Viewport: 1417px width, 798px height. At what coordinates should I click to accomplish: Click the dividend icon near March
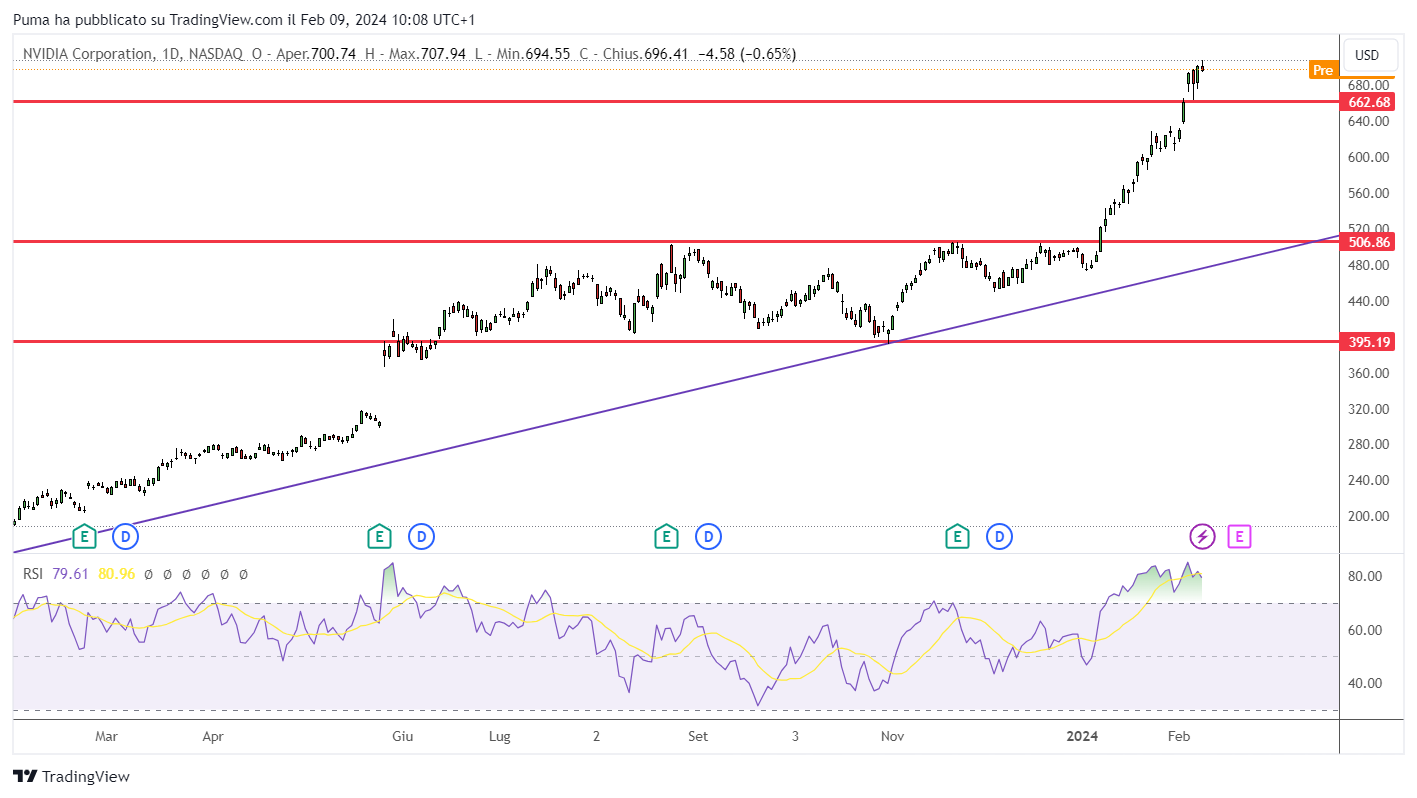tap(125, 537)
